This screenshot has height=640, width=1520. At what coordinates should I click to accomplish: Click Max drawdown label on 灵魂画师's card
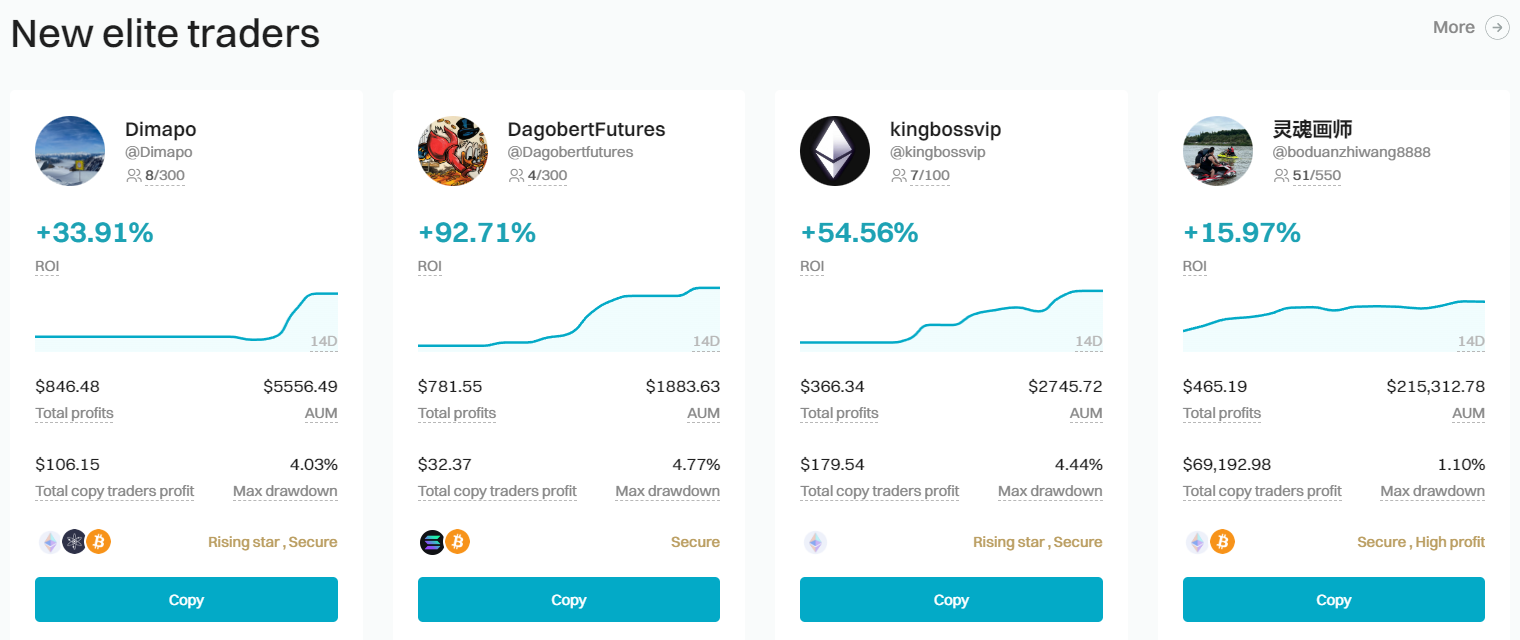pyautogui.click(x=1432, y=491)
